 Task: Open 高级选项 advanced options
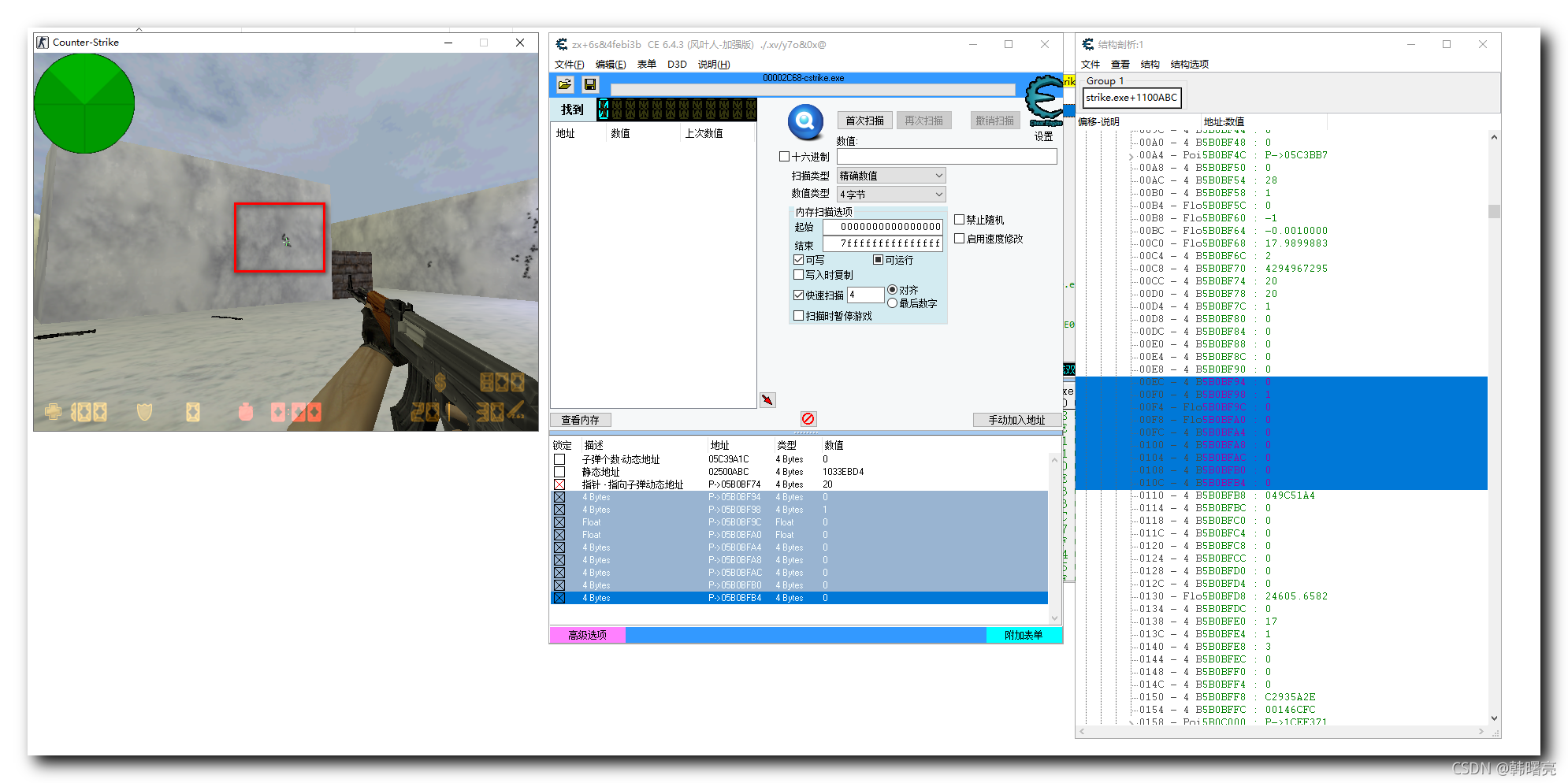coord(587,635)
